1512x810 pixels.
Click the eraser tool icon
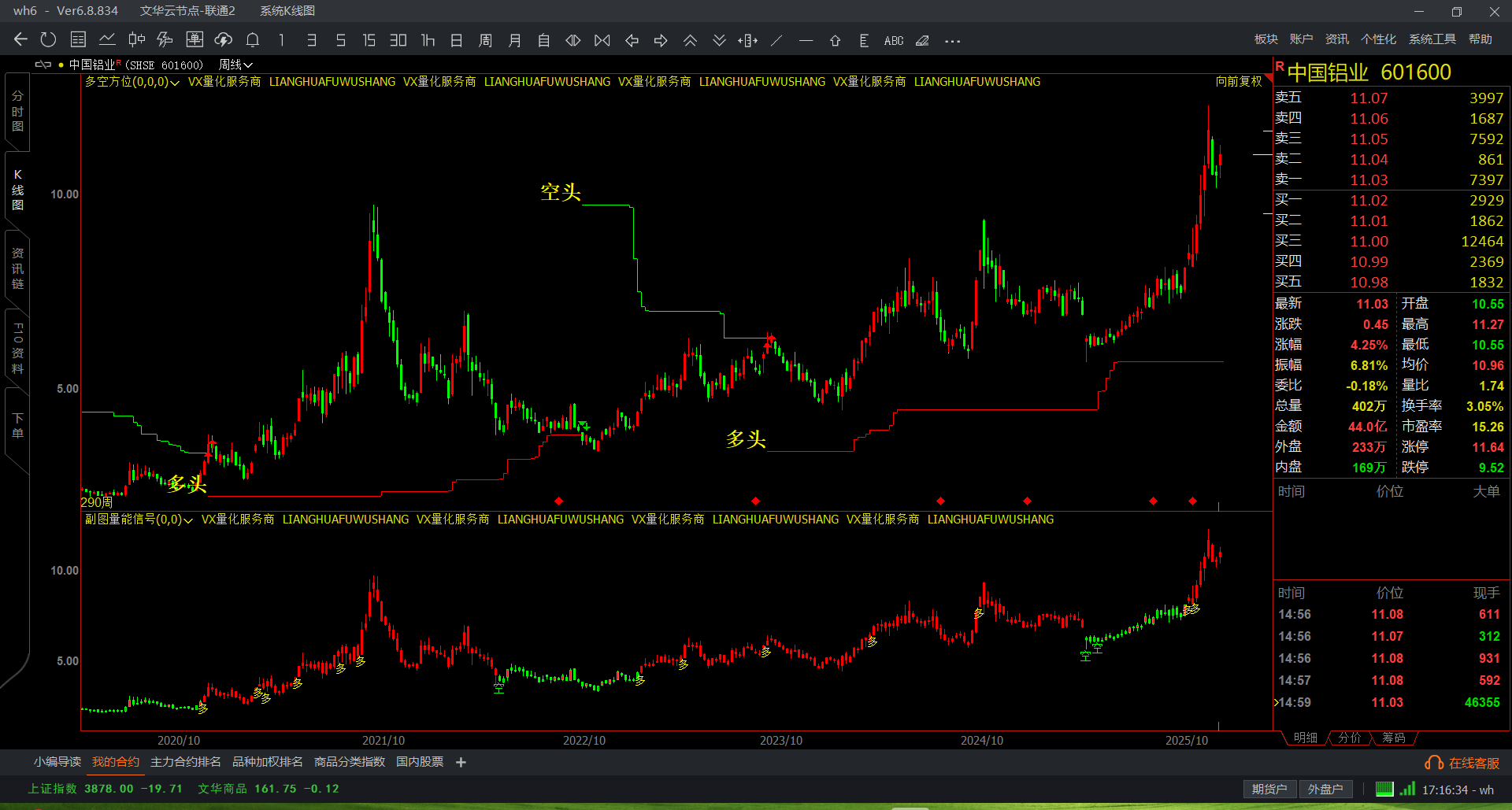(x=922, y=40)
